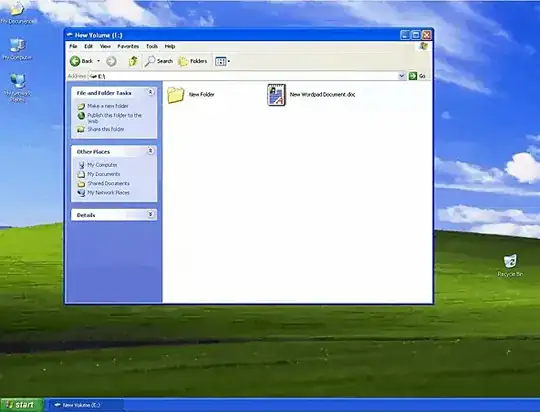Open My Computer link in Other Places
The image size is (540, 412).
point(102,165)
